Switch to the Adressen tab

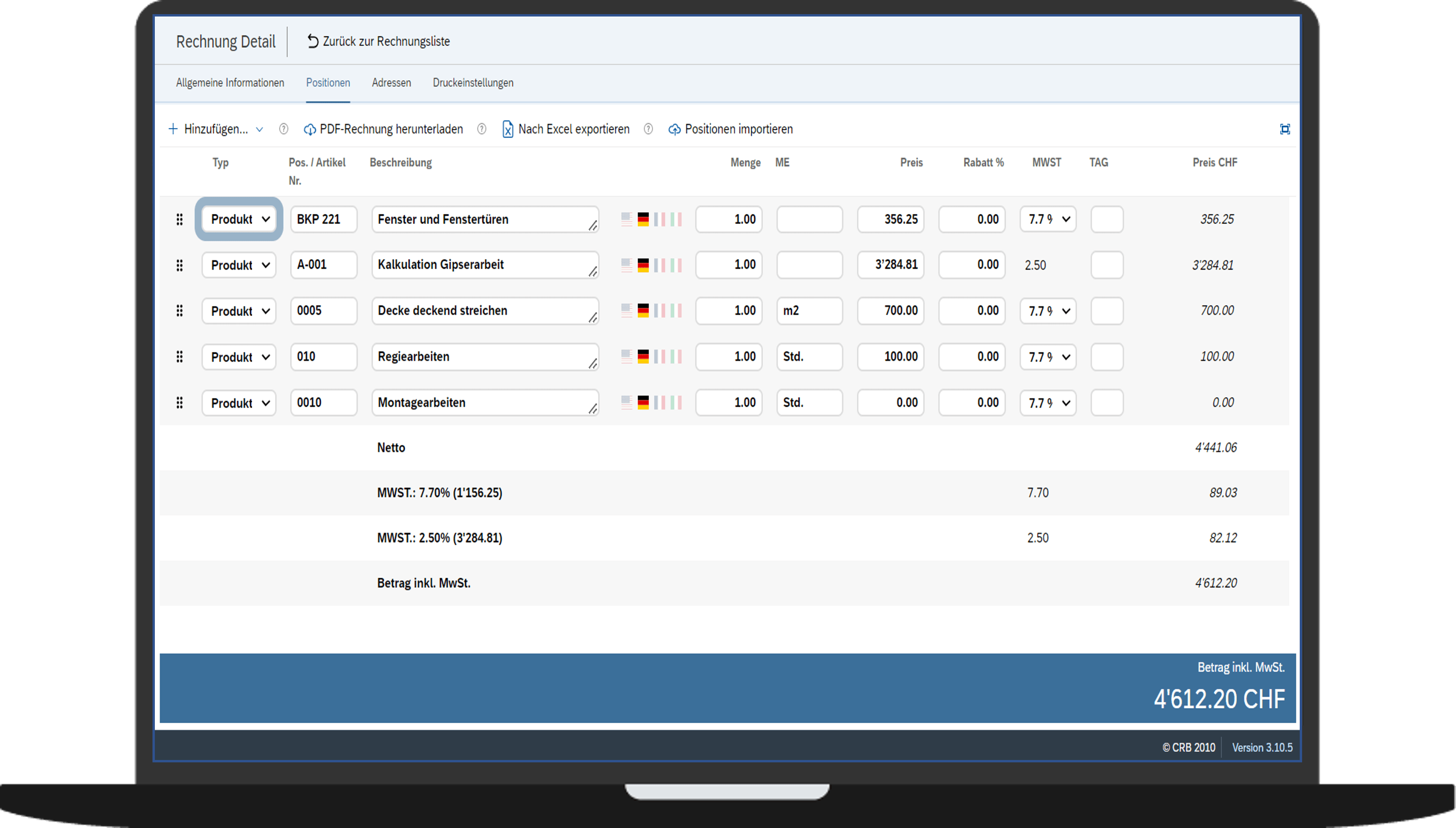pyautogui.click(x=391, y=83)
